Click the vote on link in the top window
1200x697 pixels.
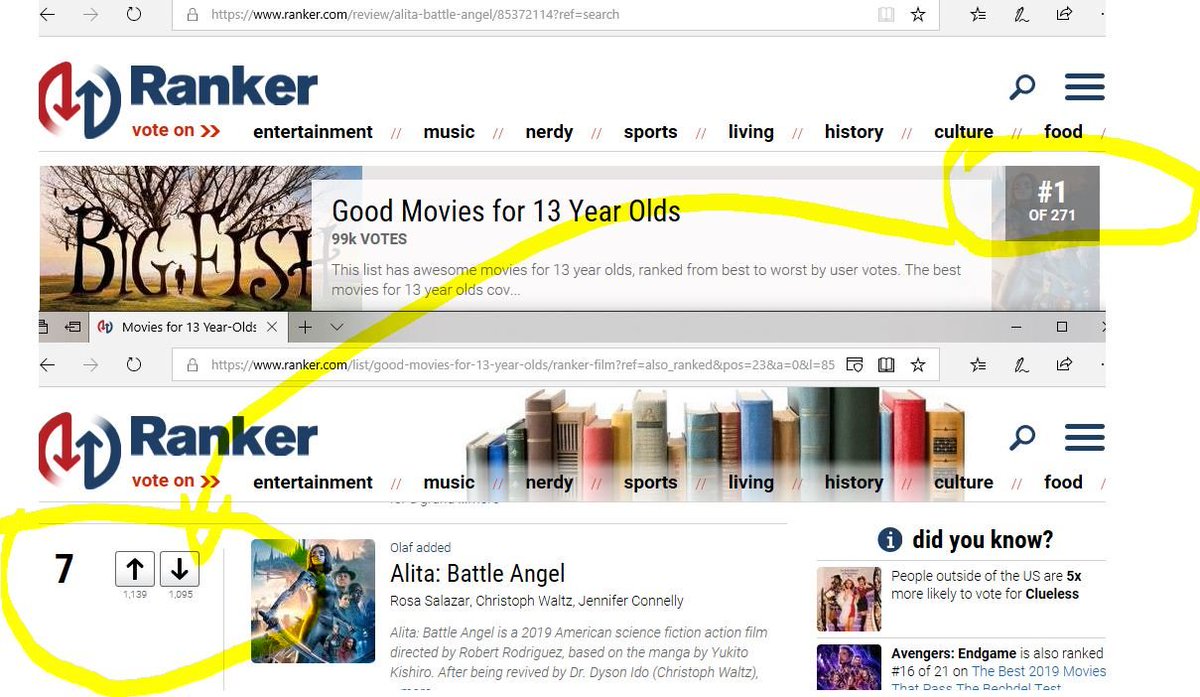point(176,131)
